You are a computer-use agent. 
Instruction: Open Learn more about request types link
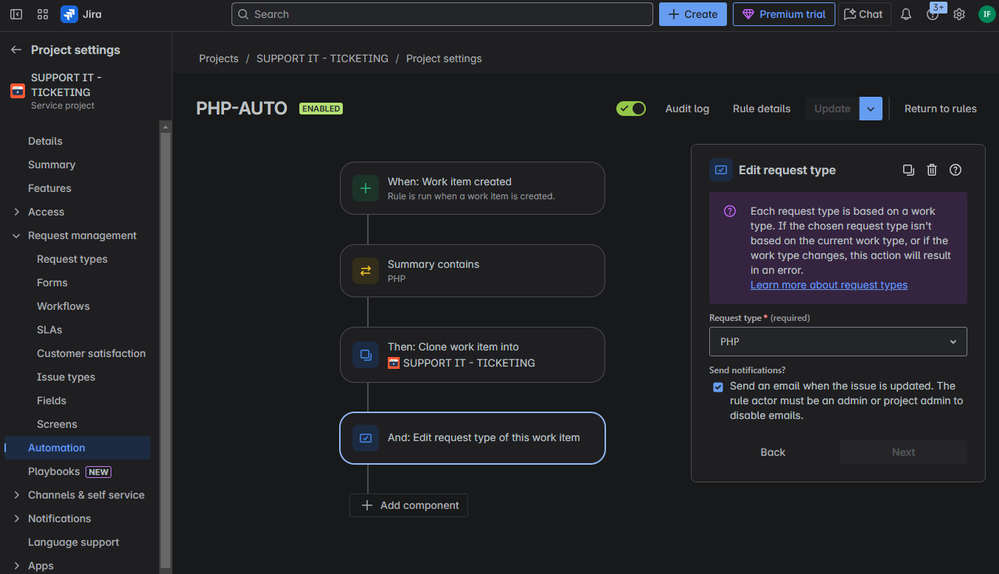point(829,285)
